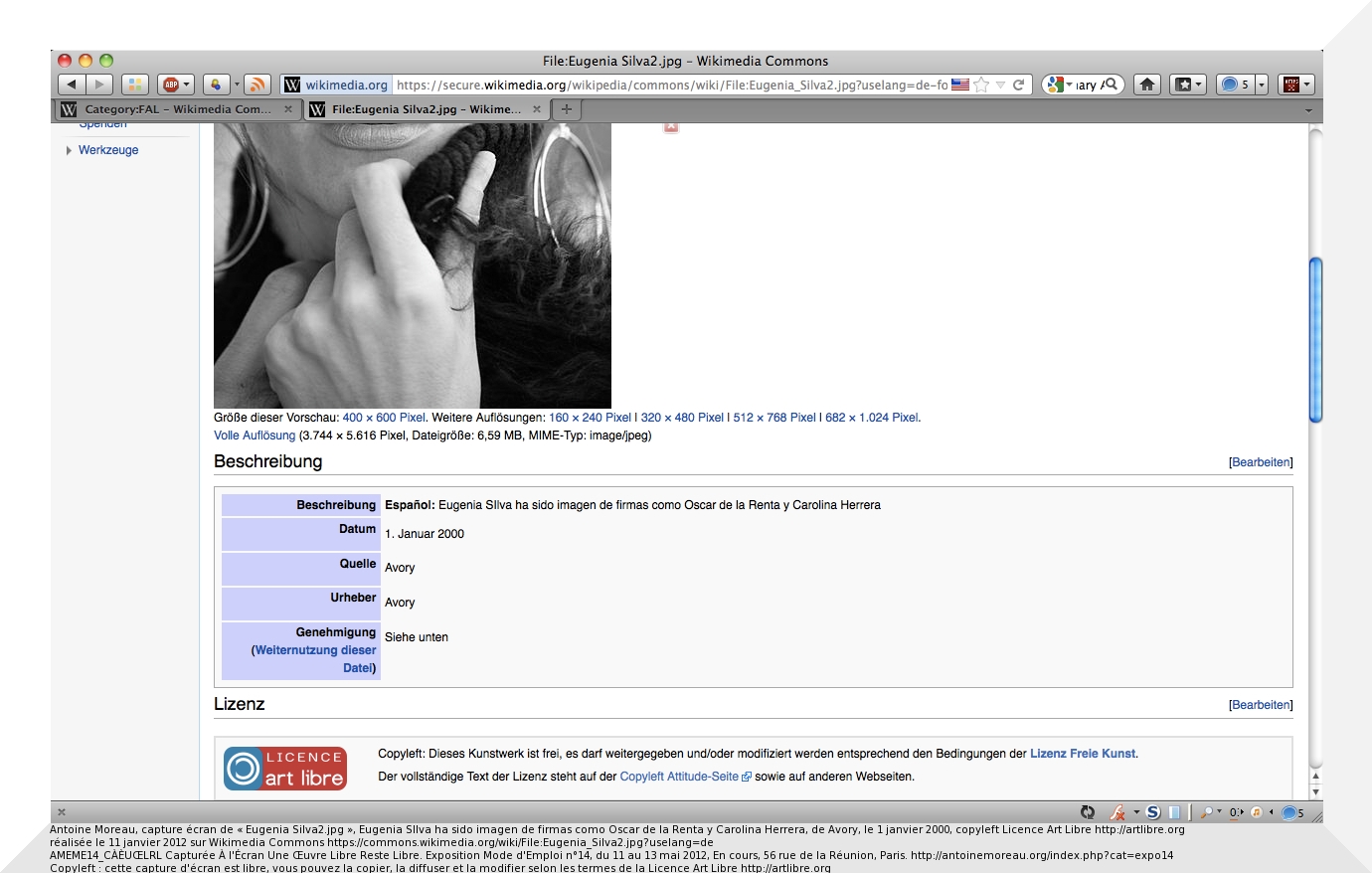The width and height of the screenshot is (1372, 873).
Task: Open the Adblock Plus dropdown arrow
Action: (187, 85)
